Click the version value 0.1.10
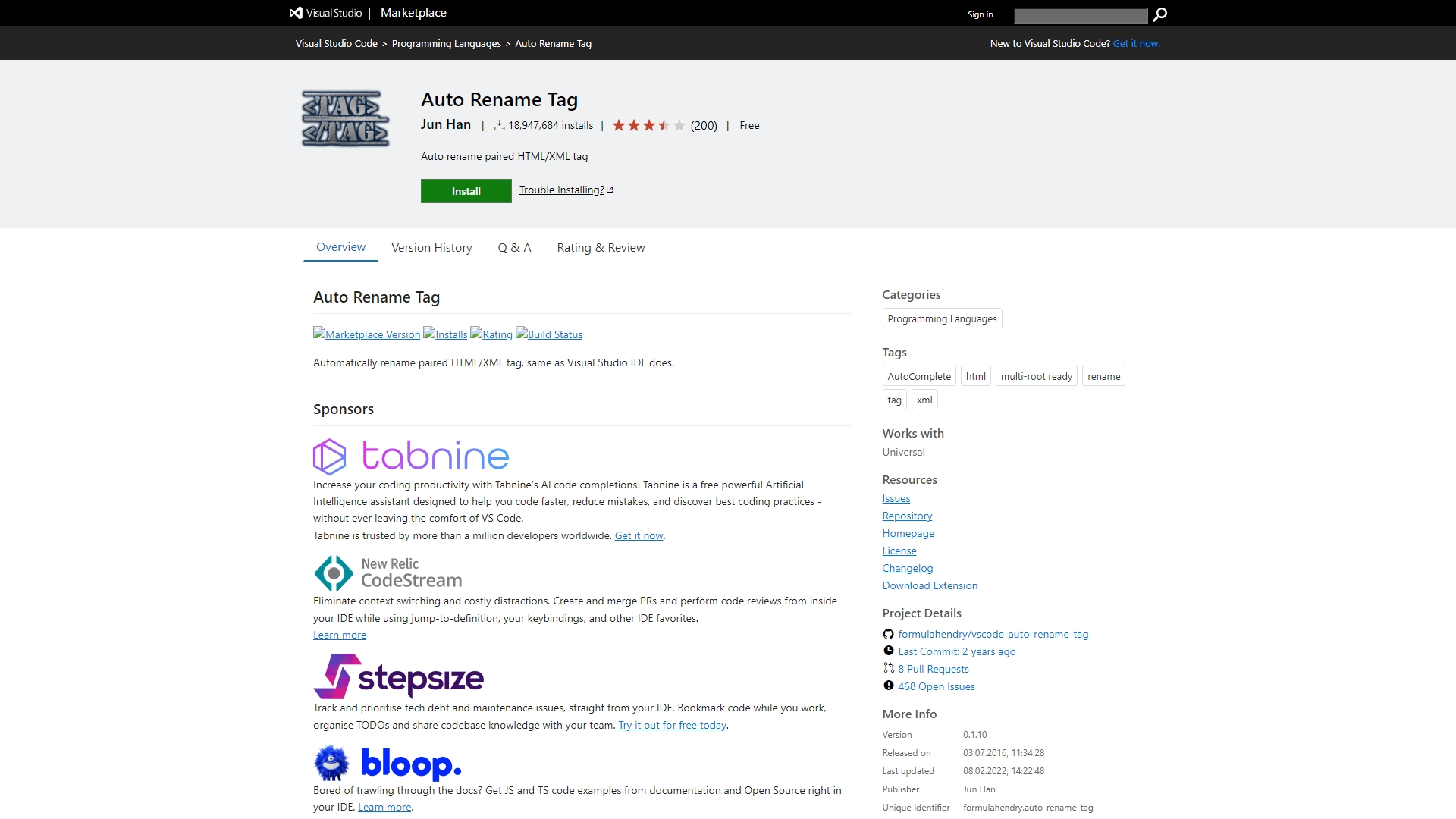This screenshot has height=819, width=1456. coord(975,735)
